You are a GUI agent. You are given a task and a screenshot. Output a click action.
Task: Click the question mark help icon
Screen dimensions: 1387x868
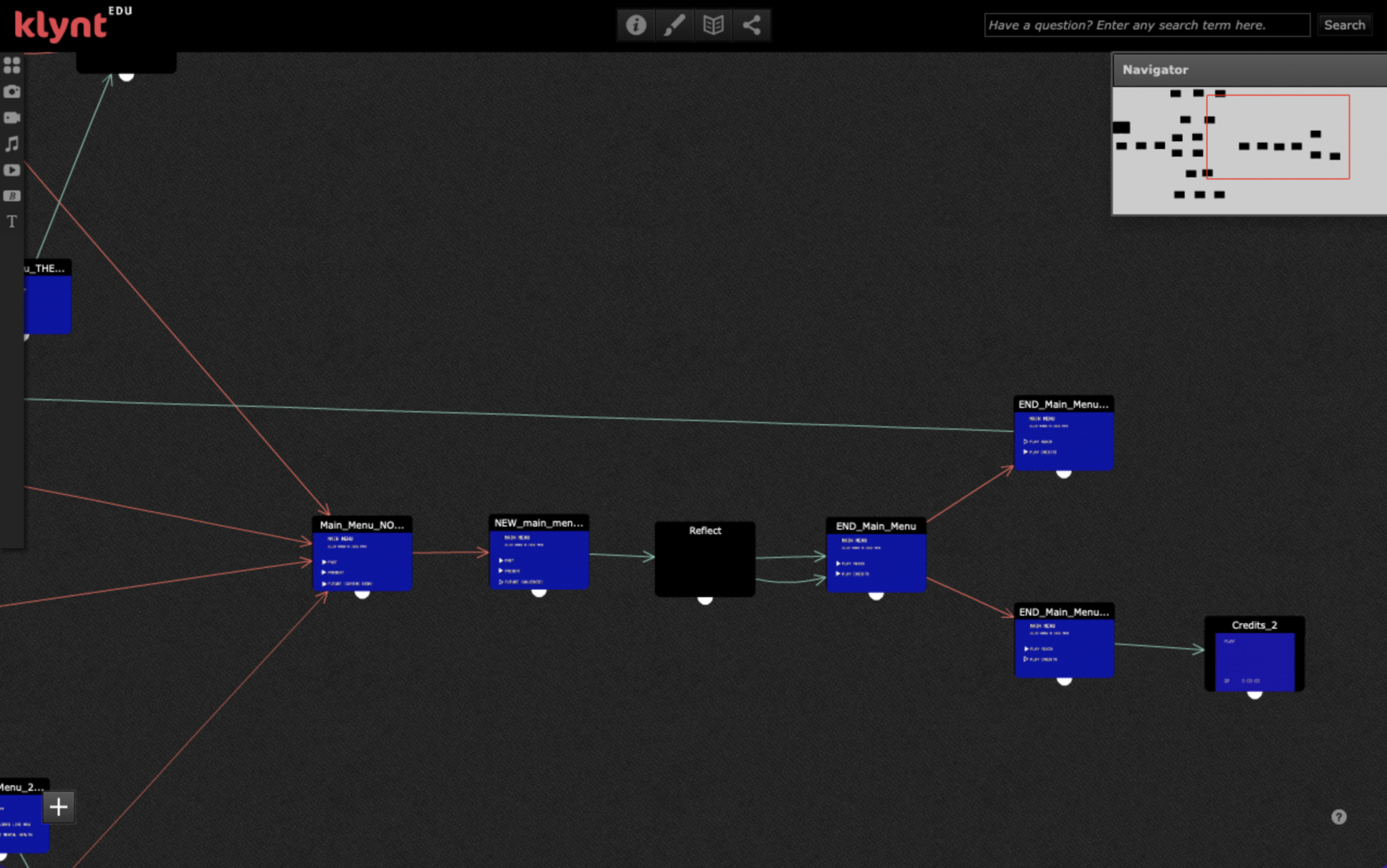point(1338,817)
